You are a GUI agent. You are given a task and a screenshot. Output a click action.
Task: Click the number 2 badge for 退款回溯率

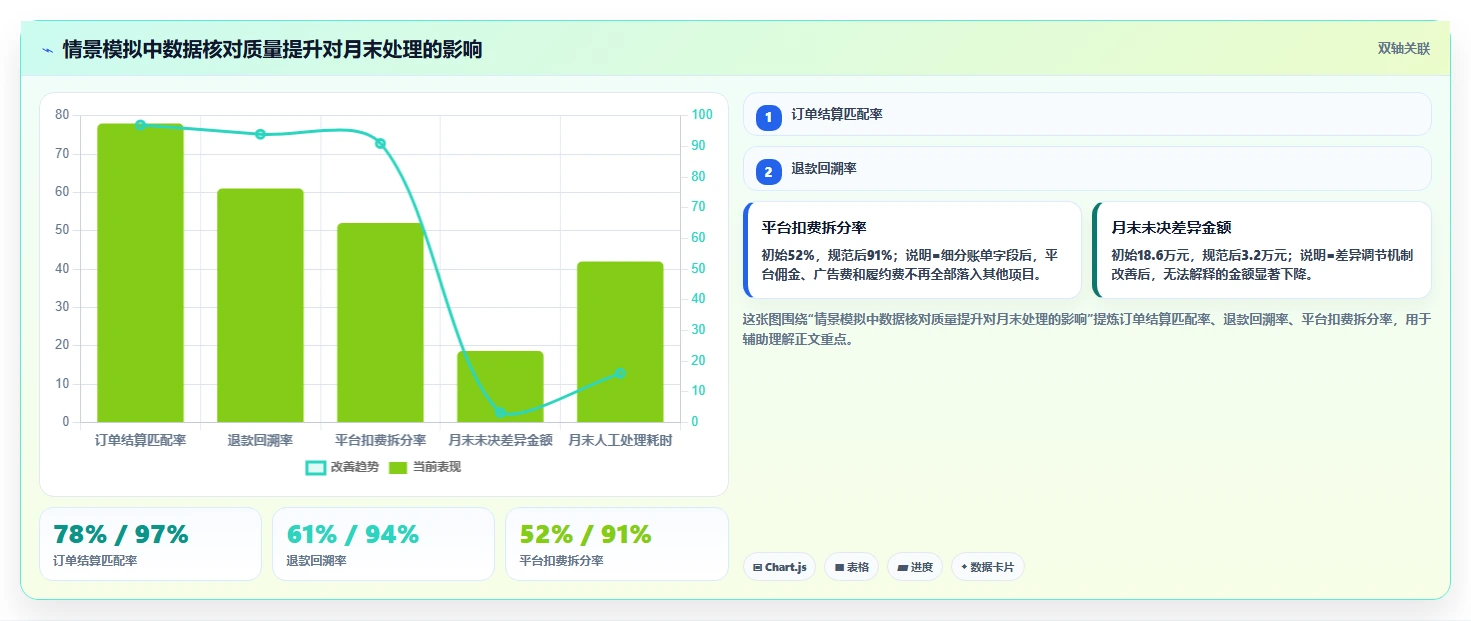point(769,172)
